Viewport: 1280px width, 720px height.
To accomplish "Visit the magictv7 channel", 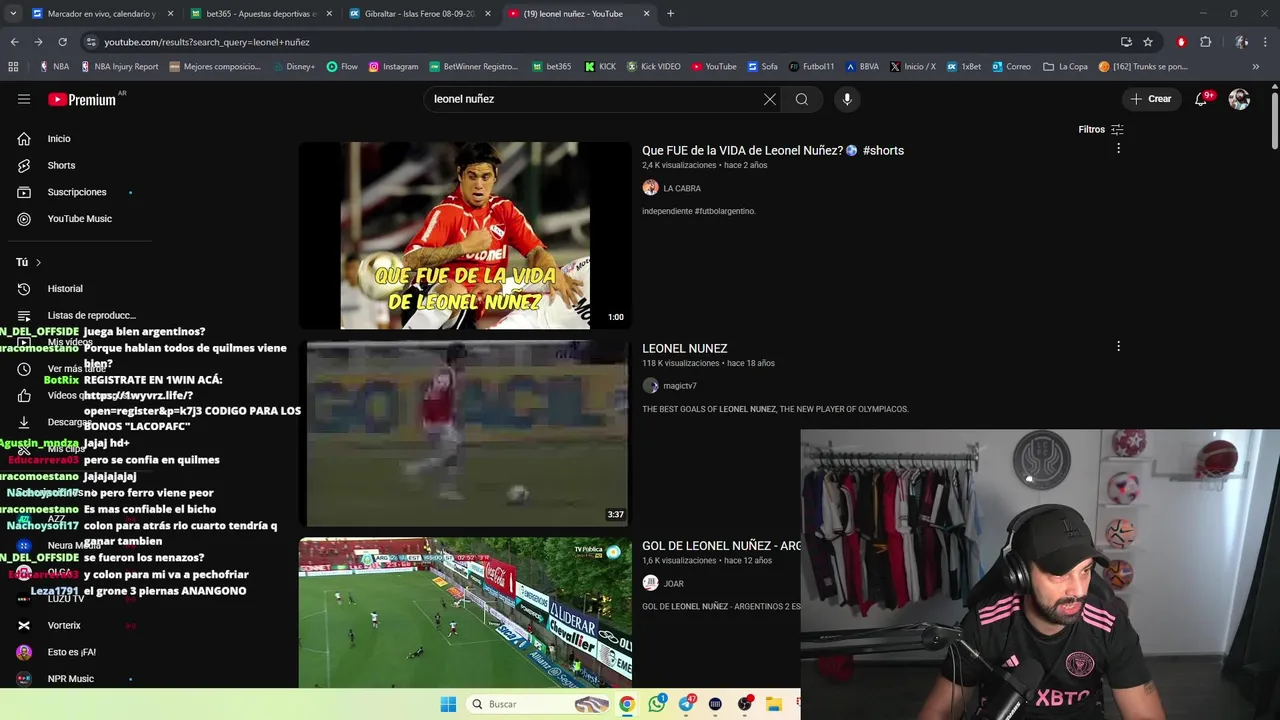I will click(x=680, y=386).
